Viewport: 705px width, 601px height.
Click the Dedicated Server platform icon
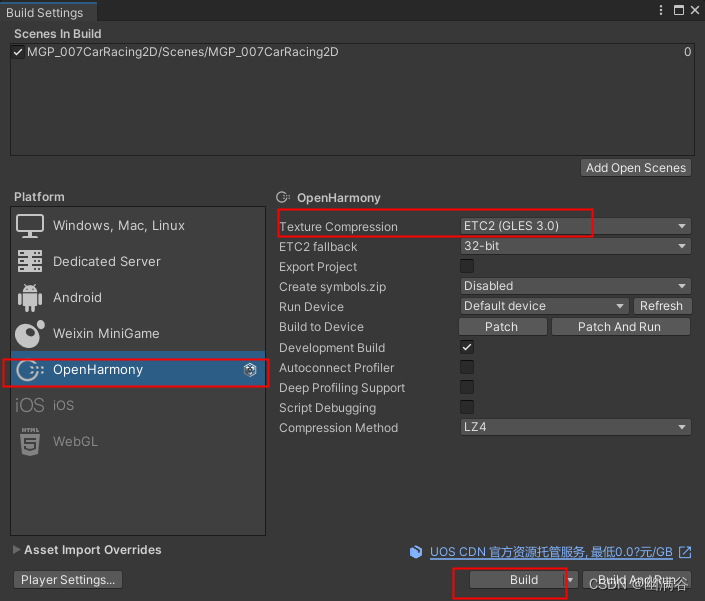[30, 261]
